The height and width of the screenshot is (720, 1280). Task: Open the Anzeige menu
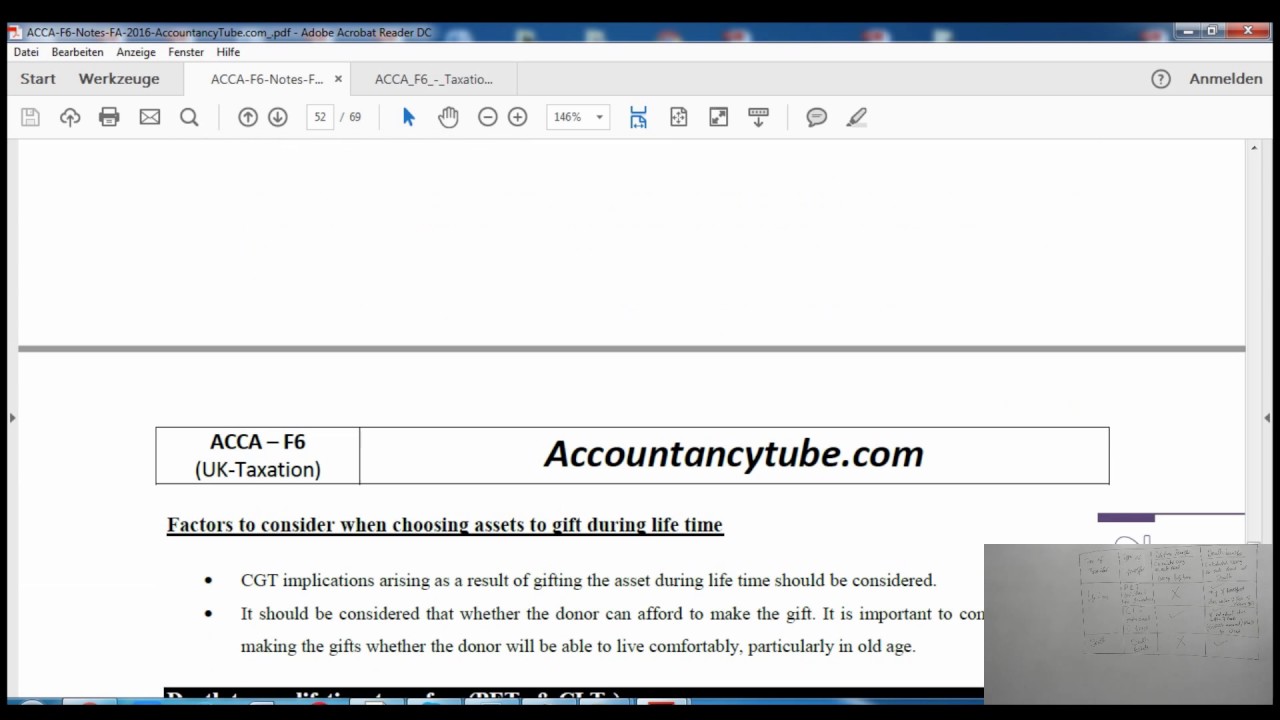(136, 52)
